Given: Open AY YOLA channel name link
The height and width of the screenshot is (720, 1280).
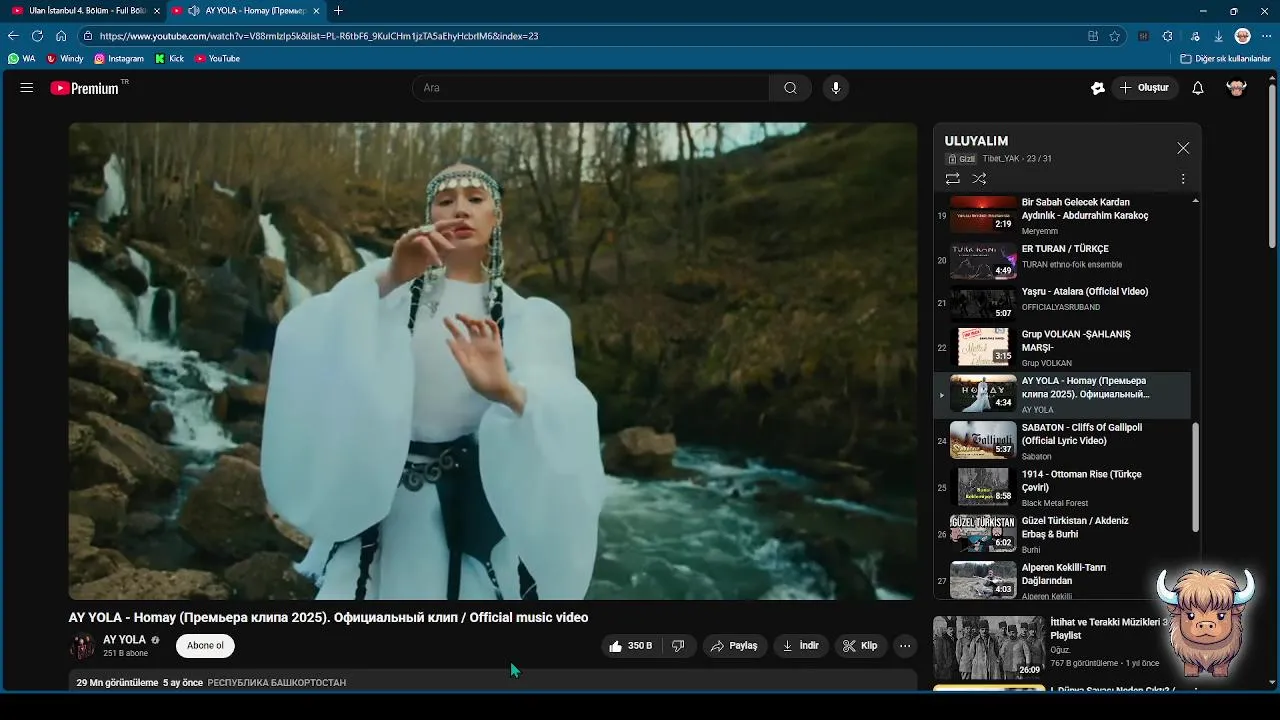Looking at the screenshot, I should point(124,640).
